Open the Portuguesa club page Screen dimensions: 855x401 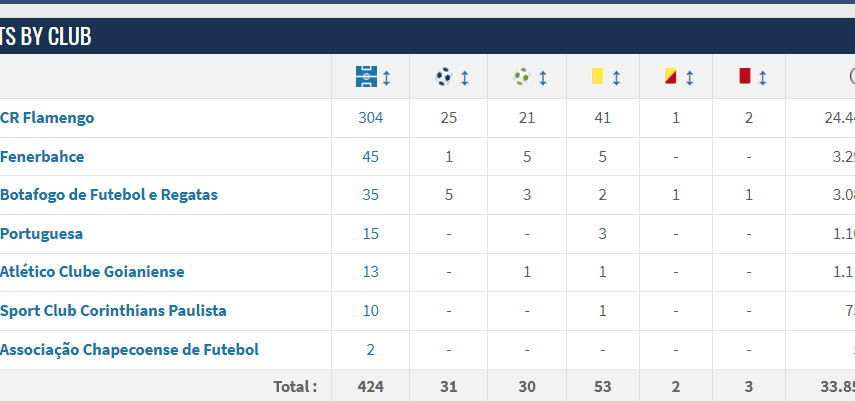pos(42,234)
